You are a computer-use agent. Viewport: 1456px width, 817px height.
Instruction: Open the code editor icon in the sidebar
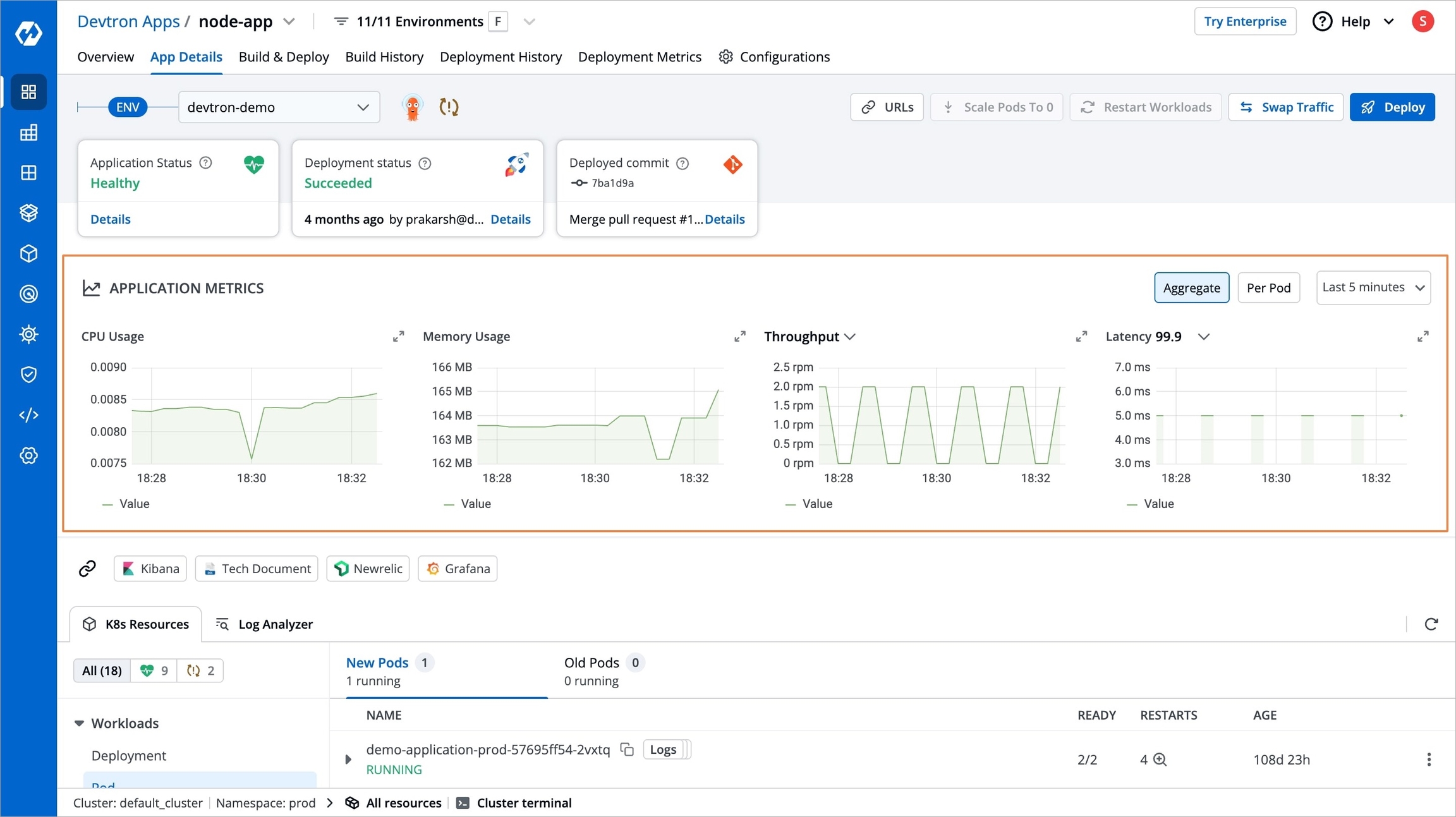28,415
